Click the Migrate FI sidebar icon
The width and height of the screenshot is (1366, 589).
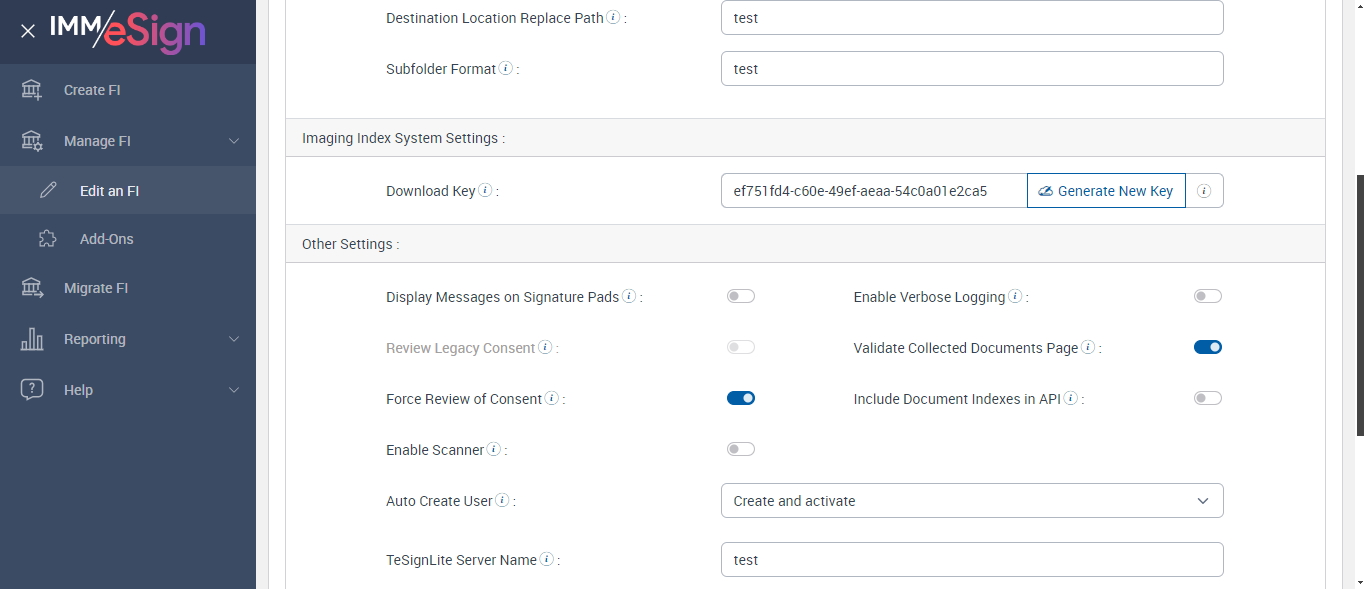32,288
